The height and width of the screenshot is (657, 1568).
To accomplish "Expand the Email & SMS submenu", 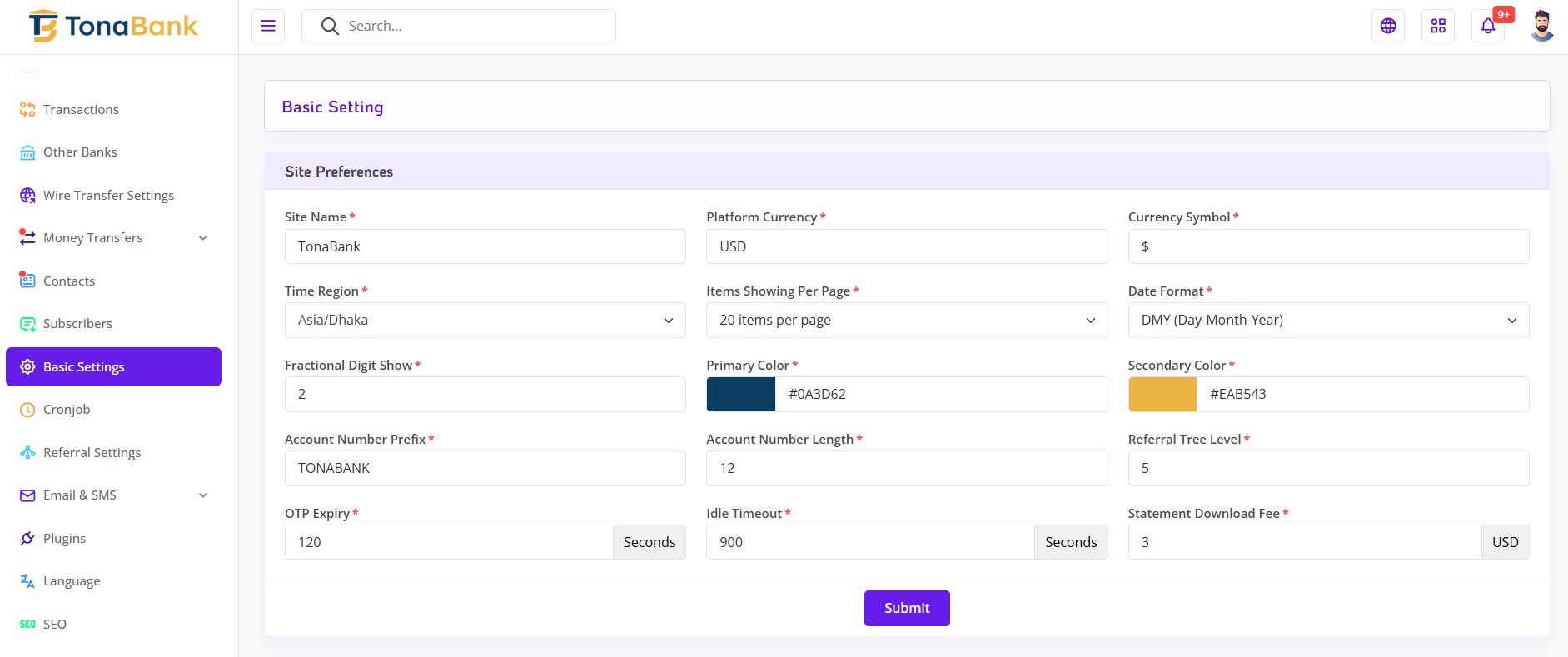I will [202, 495].
